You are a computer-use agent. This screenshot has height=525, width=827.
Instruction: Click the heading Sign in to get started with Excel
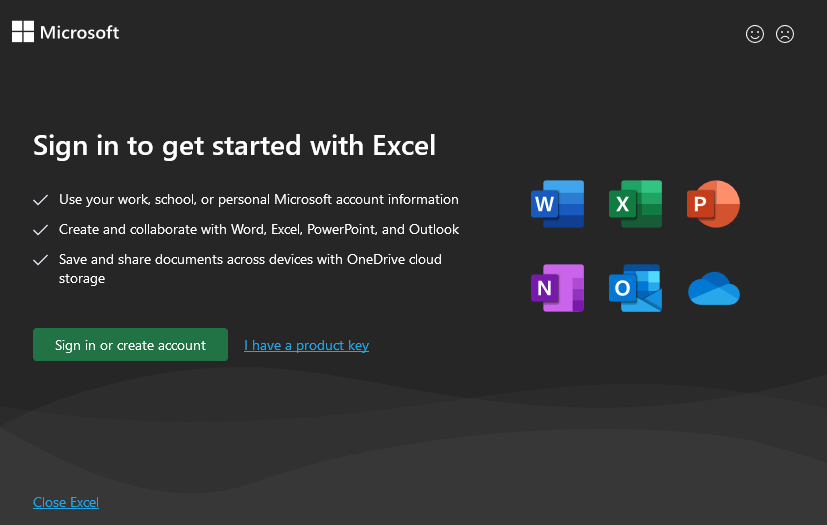[235, 146]
